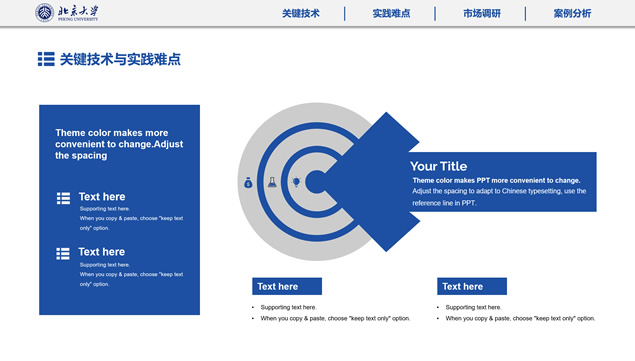This screenshot has width=635, height=361.
Task: Click the flask icon between the rings
Action: click(272, 182)
